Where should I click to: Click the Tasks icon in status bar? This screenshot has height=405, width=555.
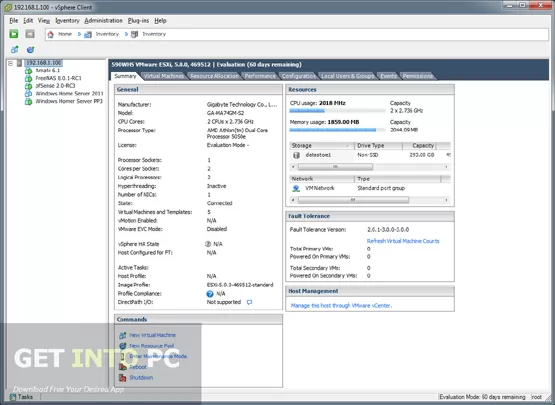(13, 398)
